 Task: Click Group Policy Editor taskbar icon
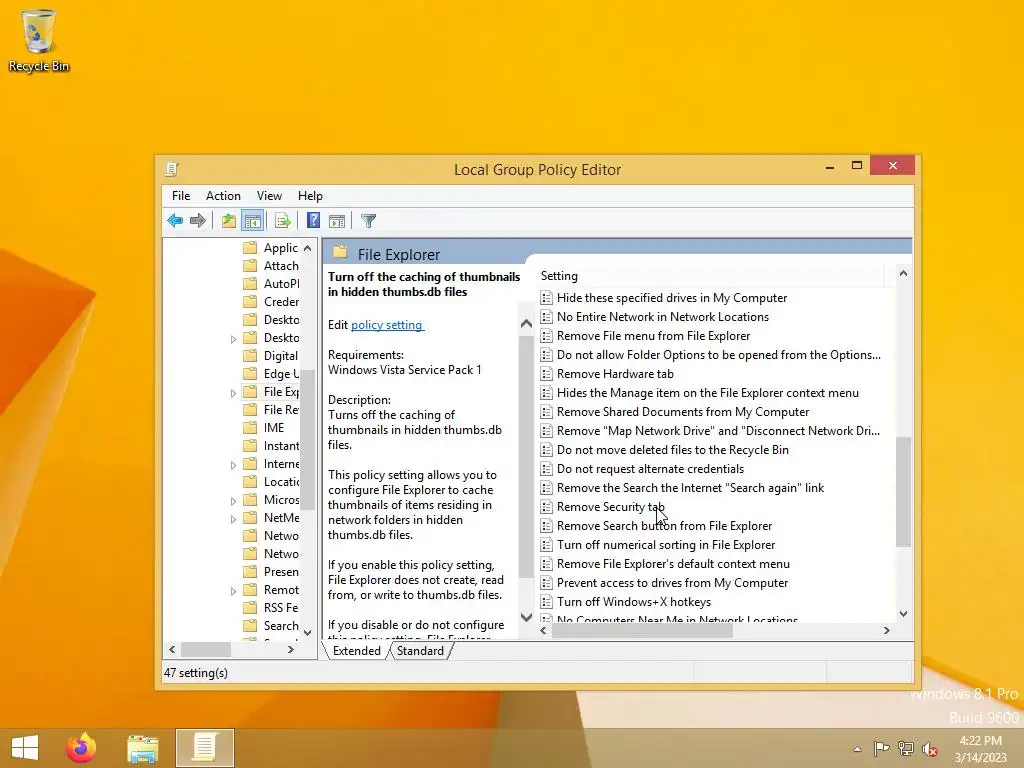click(x=204, y=748)
